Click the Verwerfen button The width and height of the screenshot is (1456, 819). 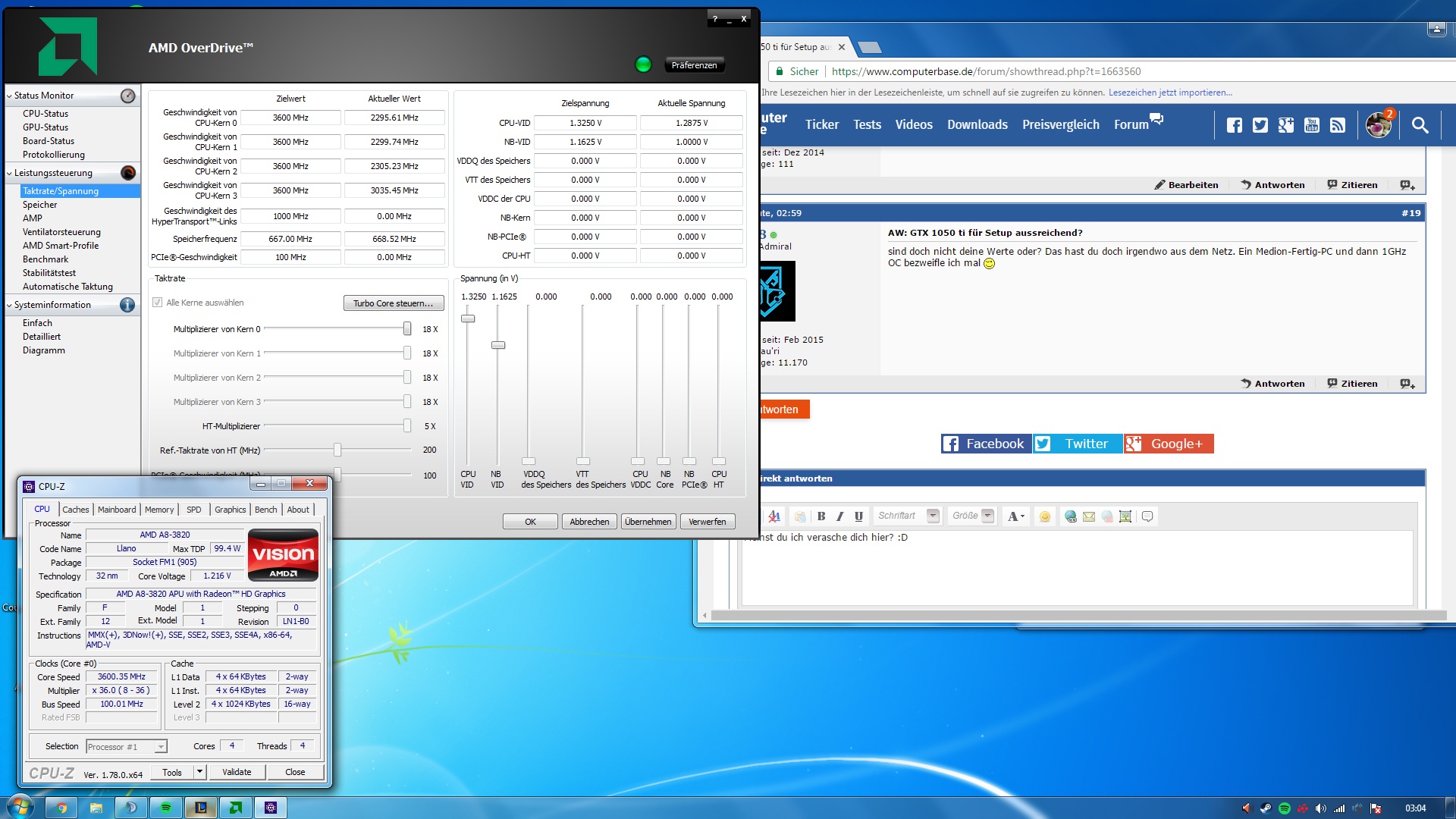708,522
